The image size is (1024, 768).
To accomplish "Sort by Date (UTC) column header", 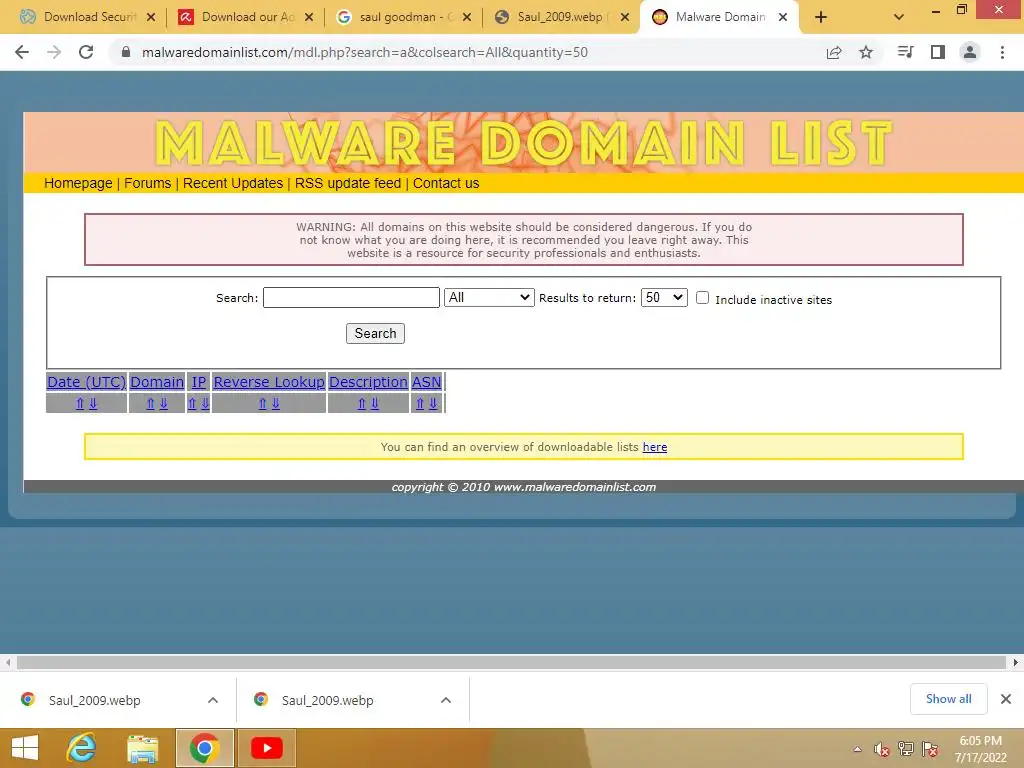I will coord(86,382).
